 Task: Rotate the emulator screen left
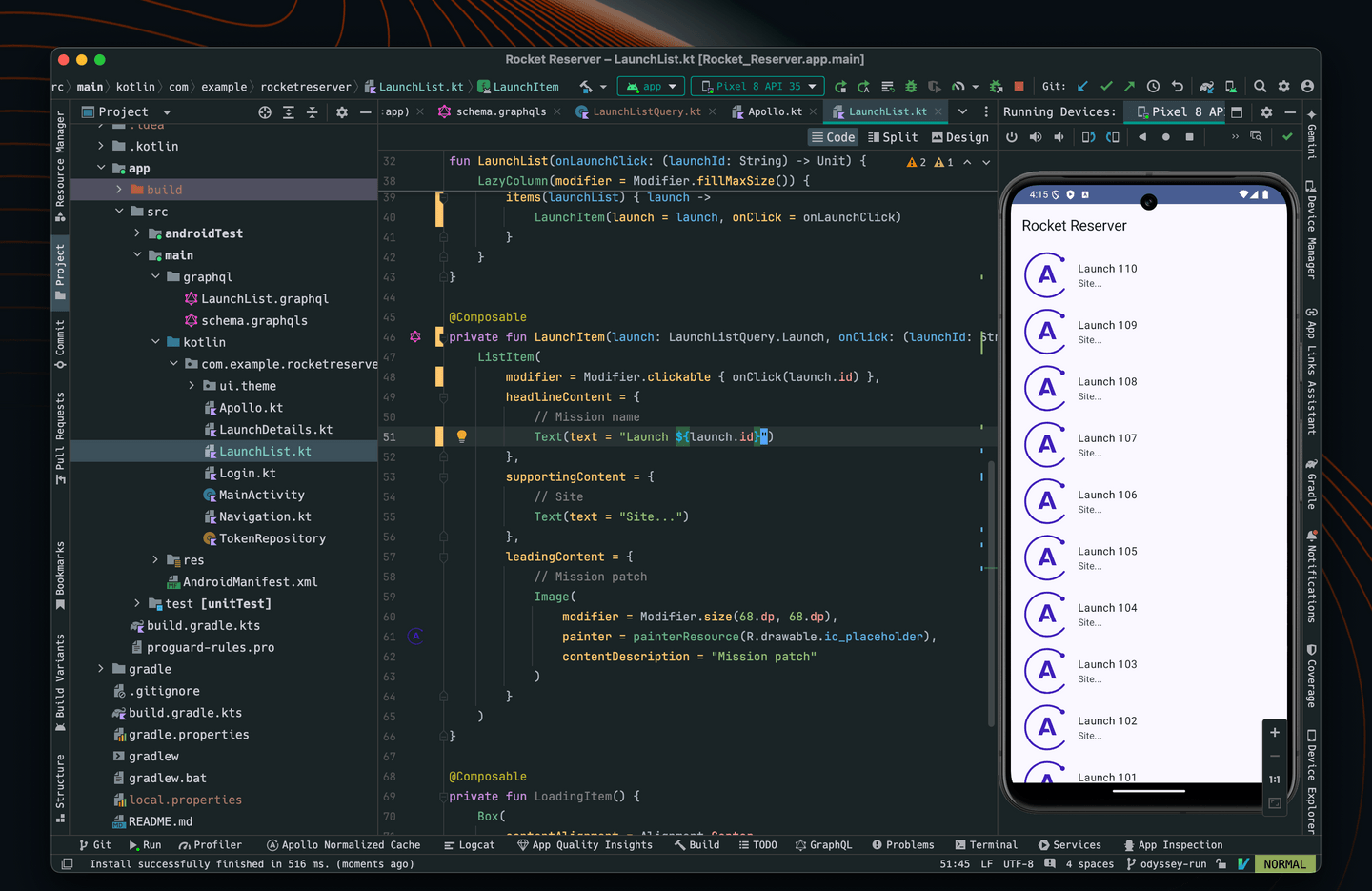pyautogui.click(x=1089, y=137)
